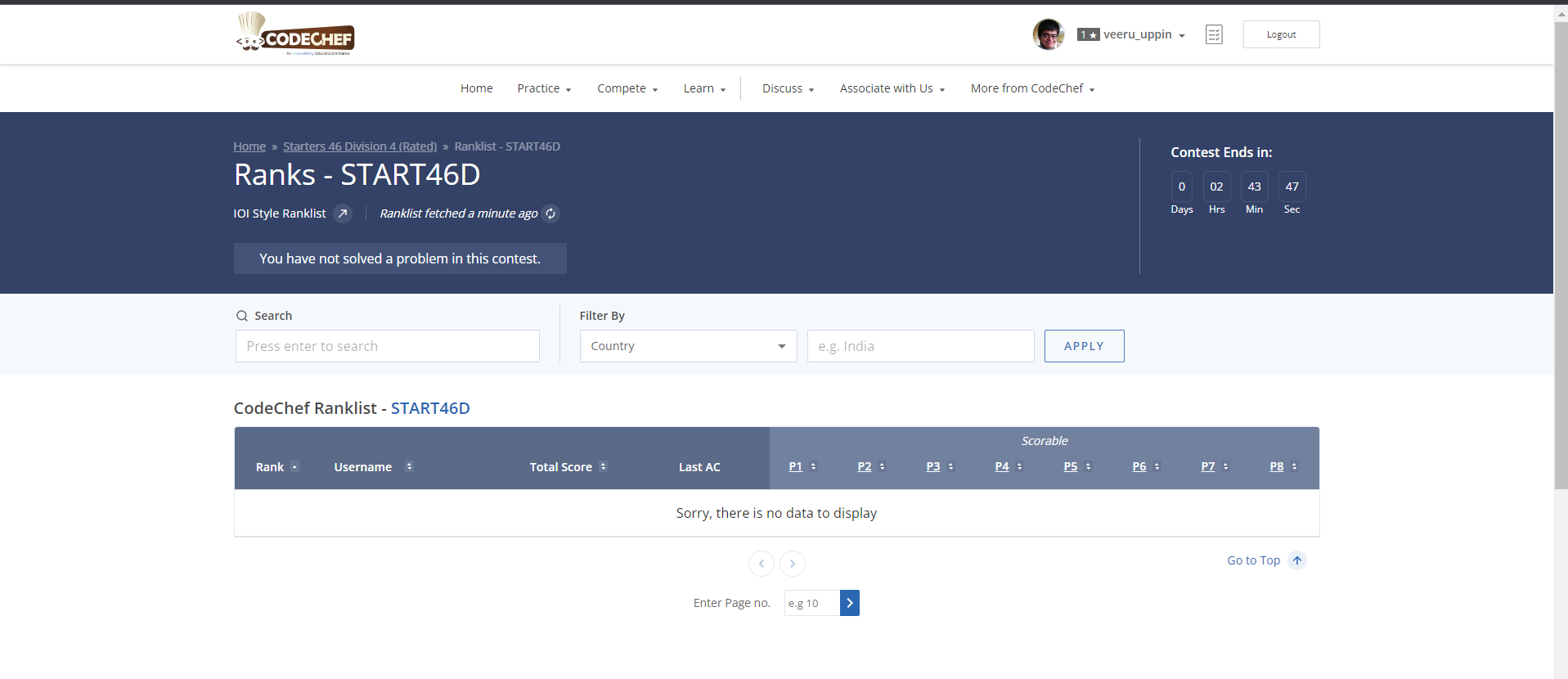Open problem P7 link
The image size is (1568, 679).
pos(1207,466)
